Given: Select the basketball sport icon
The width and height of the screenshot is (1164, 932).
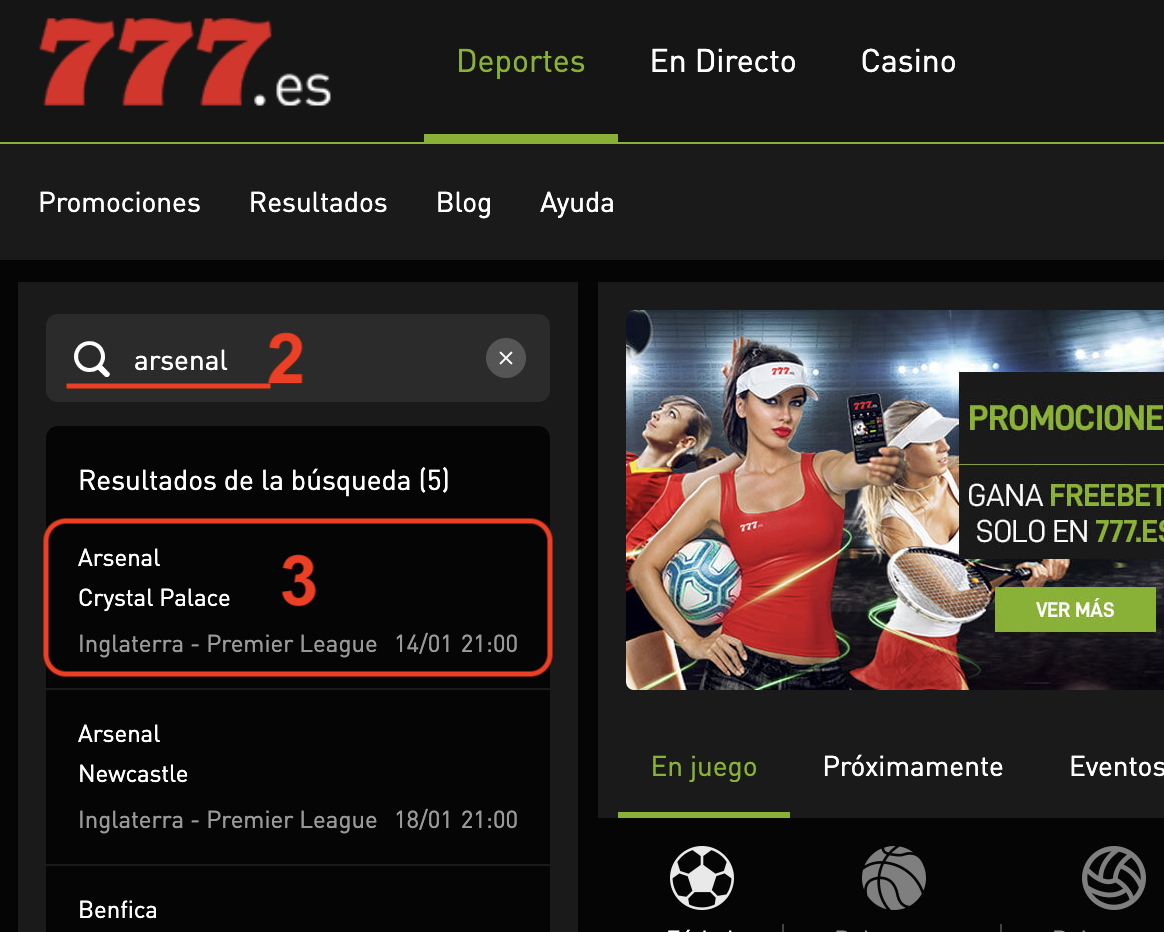Looking at the screenshot, I should [x=894, y=878].
